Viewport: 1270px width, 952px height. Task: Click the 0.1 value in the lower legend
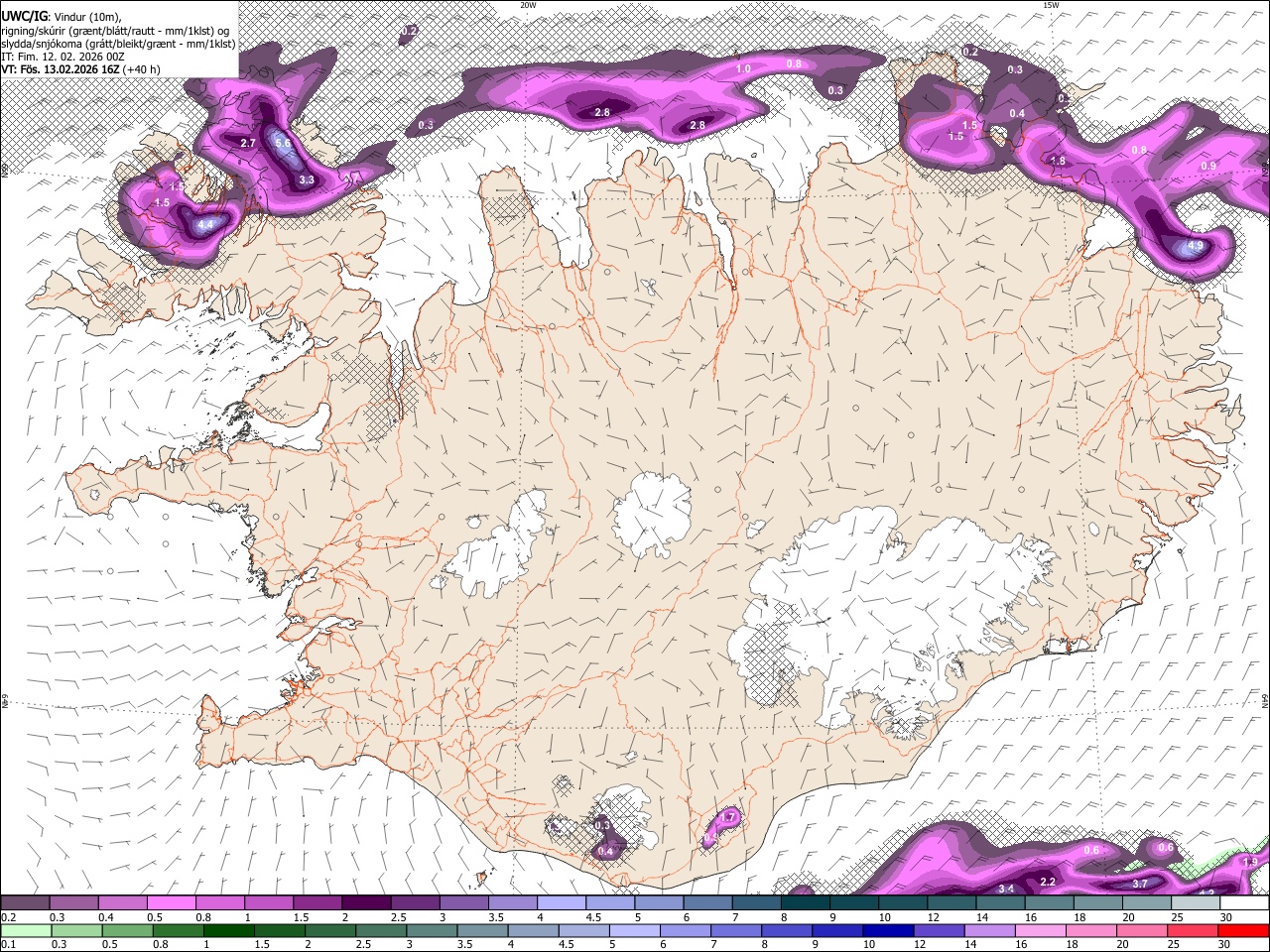pyautogui.click(x=8, y=944)
